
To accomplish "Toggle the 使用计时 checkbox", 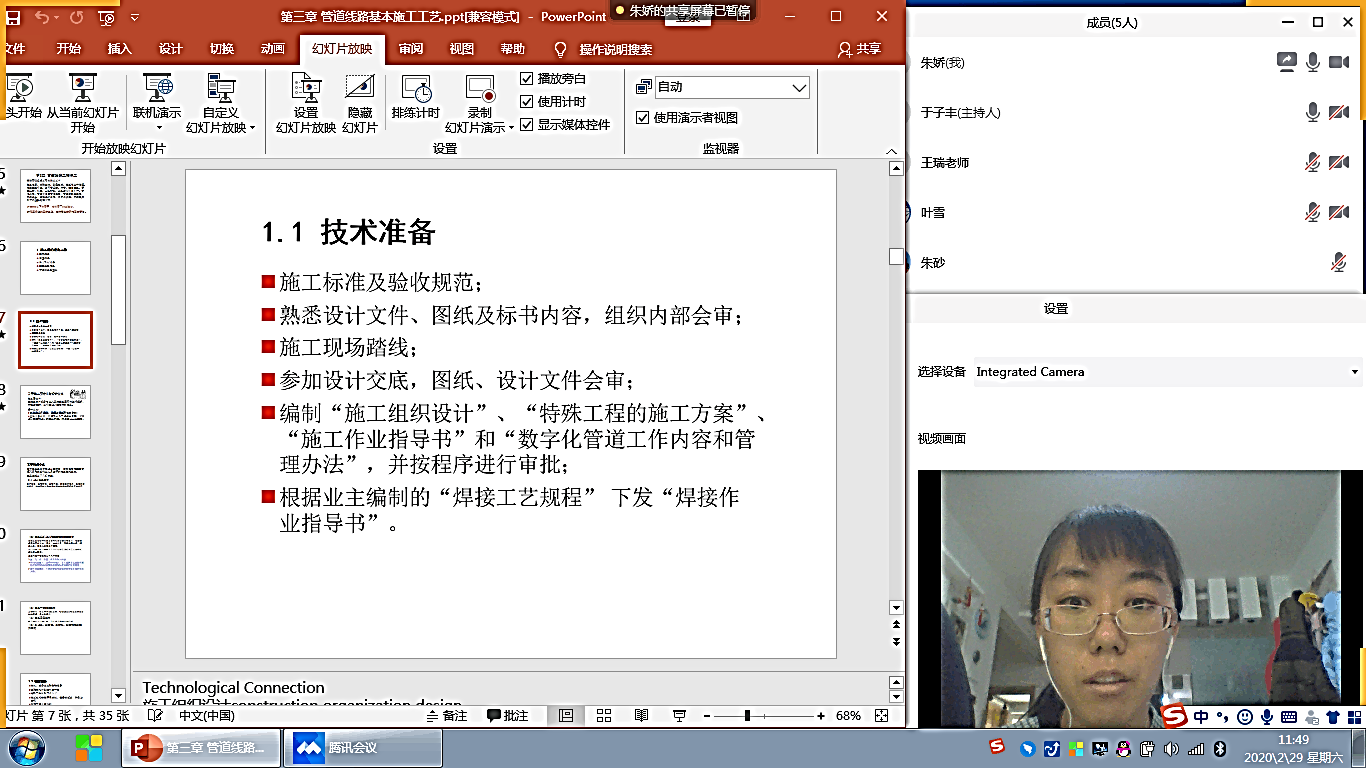I will coord(527,101).
